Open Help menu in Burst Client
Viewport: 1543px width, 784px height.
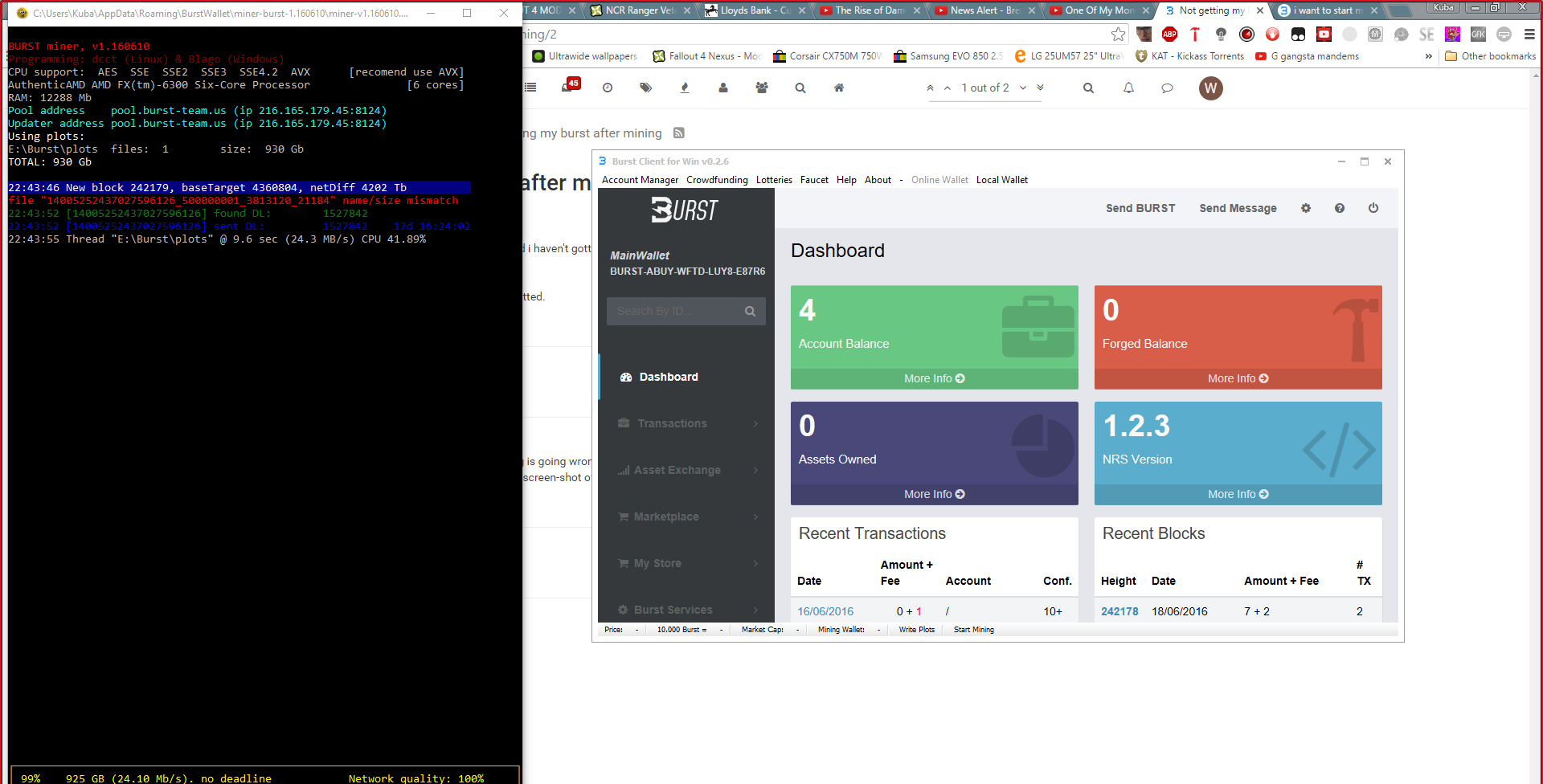(x=846, y=180)
